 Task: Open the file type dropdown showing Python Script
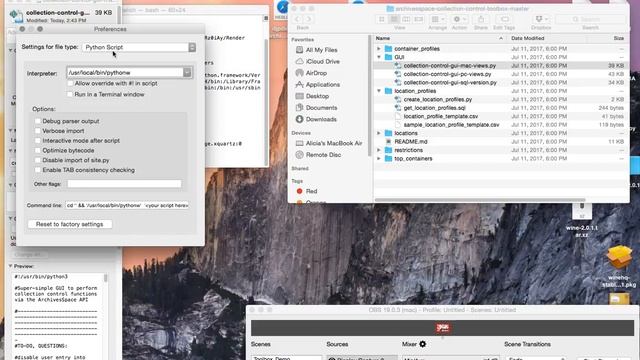pos(139,47)
